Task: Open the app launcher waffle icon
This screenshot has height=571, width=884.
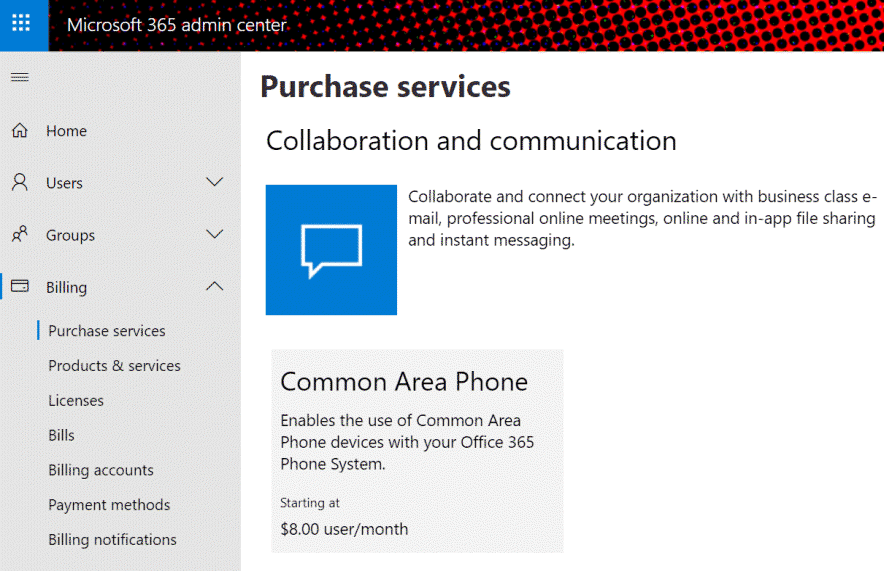Action: point(21,23)
